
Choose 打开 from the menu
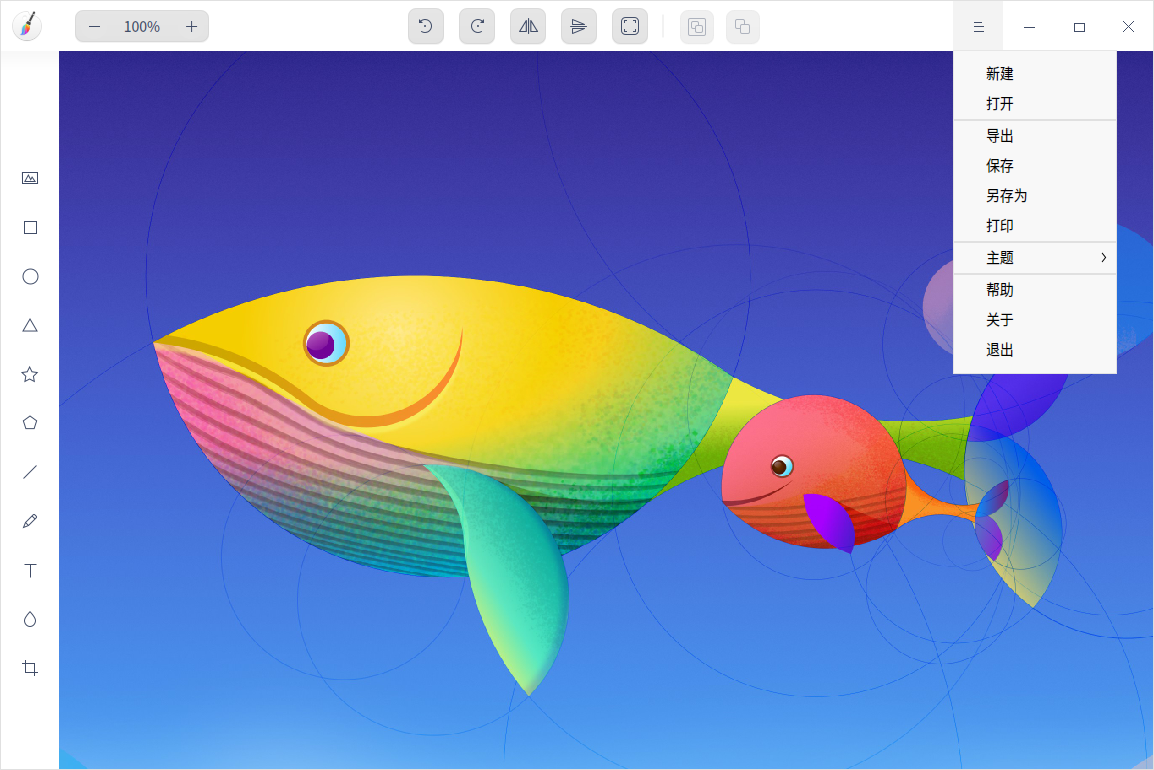pos(1035,104)
